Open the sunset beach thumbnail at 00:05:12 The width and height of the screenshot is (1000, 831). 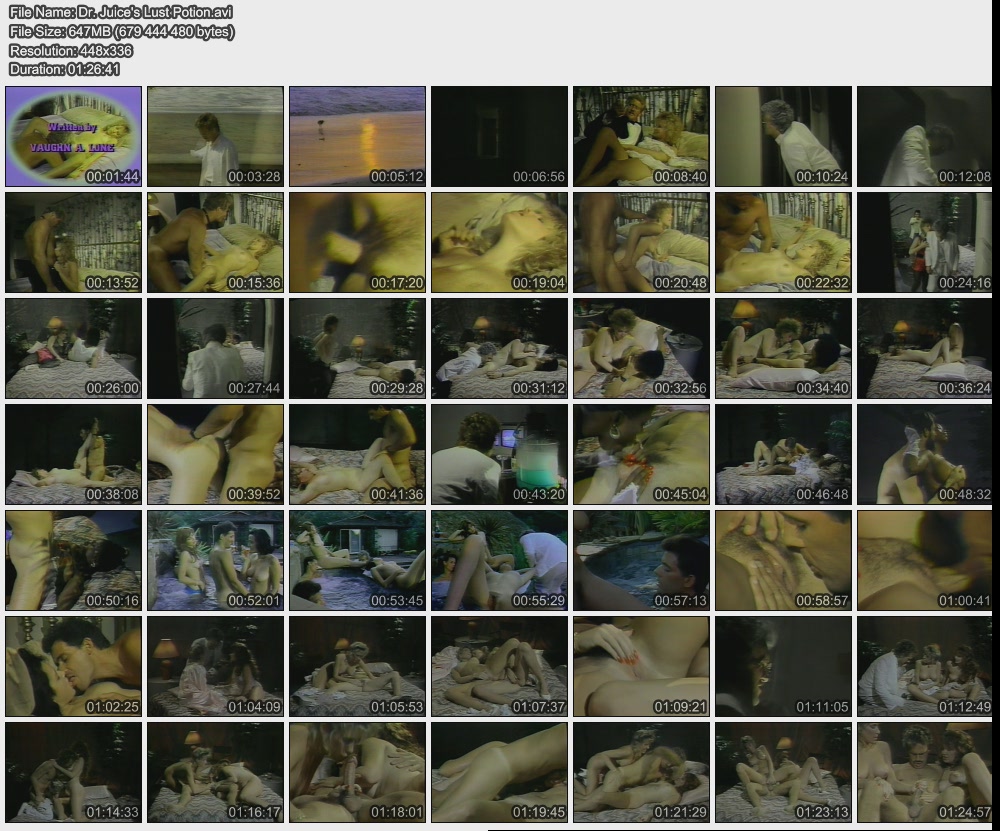[358, 136]
